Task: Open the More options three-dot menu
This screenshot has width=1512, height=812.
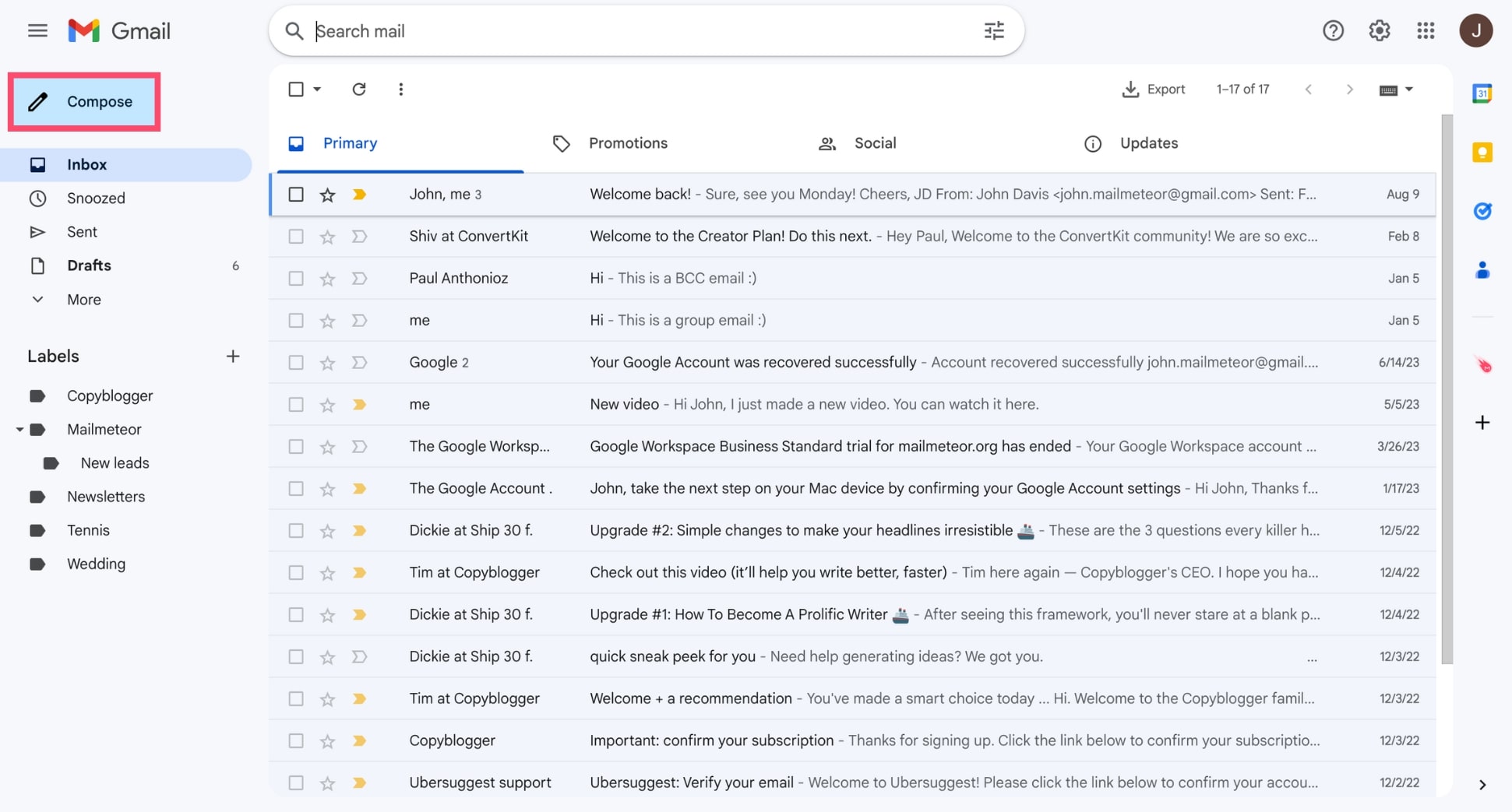Action: [400, 90]
